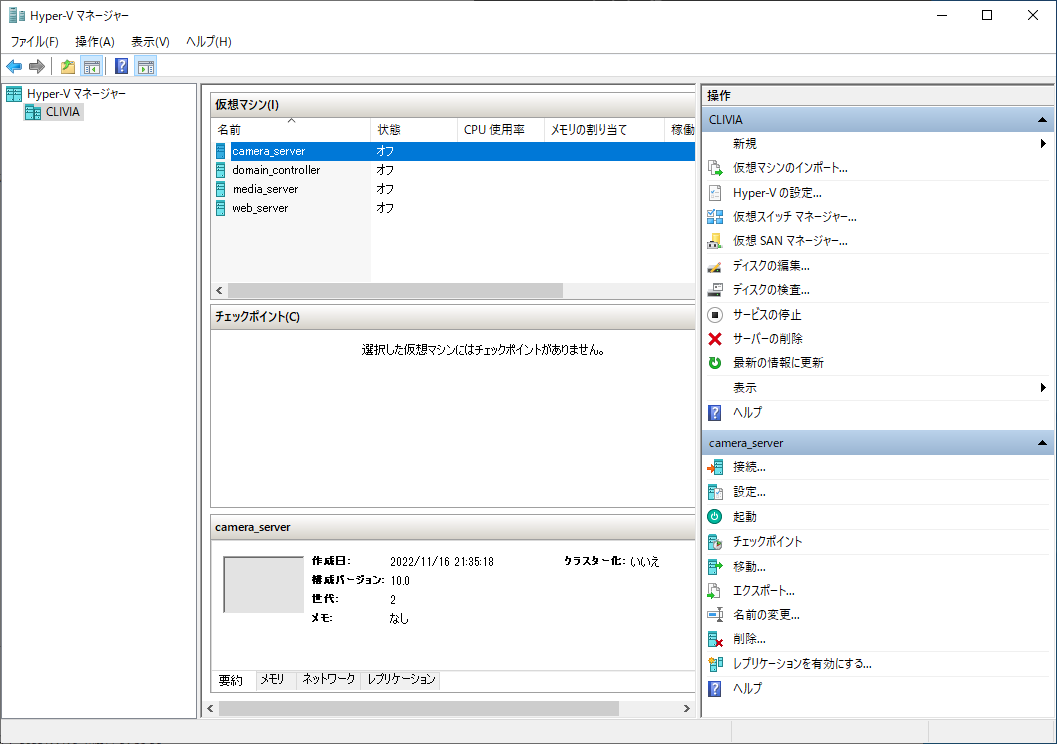Select the web_server virtual machine row
The height and width of the screenshot is (744, 1057).
454,208
